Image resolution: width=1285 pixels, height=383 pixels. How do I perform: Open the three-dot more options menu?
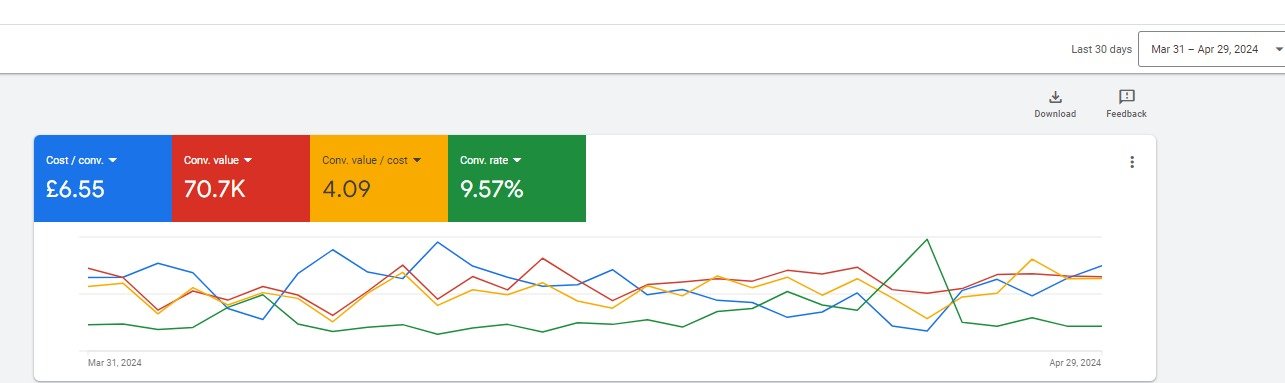pyautogui.click(x=1132, y=162)
